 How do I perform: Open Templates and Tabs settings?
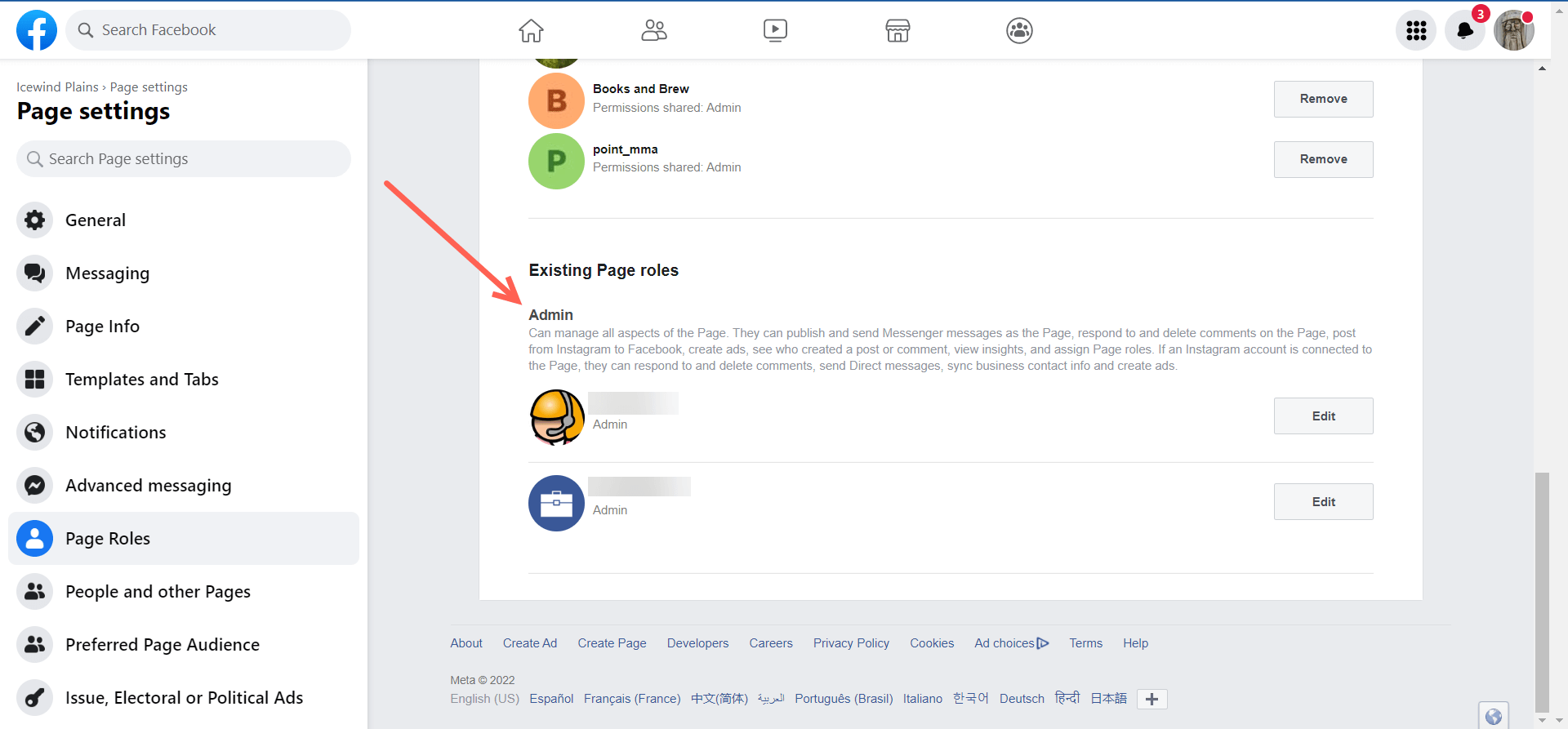pyautogui.click(x=142, y=380)
